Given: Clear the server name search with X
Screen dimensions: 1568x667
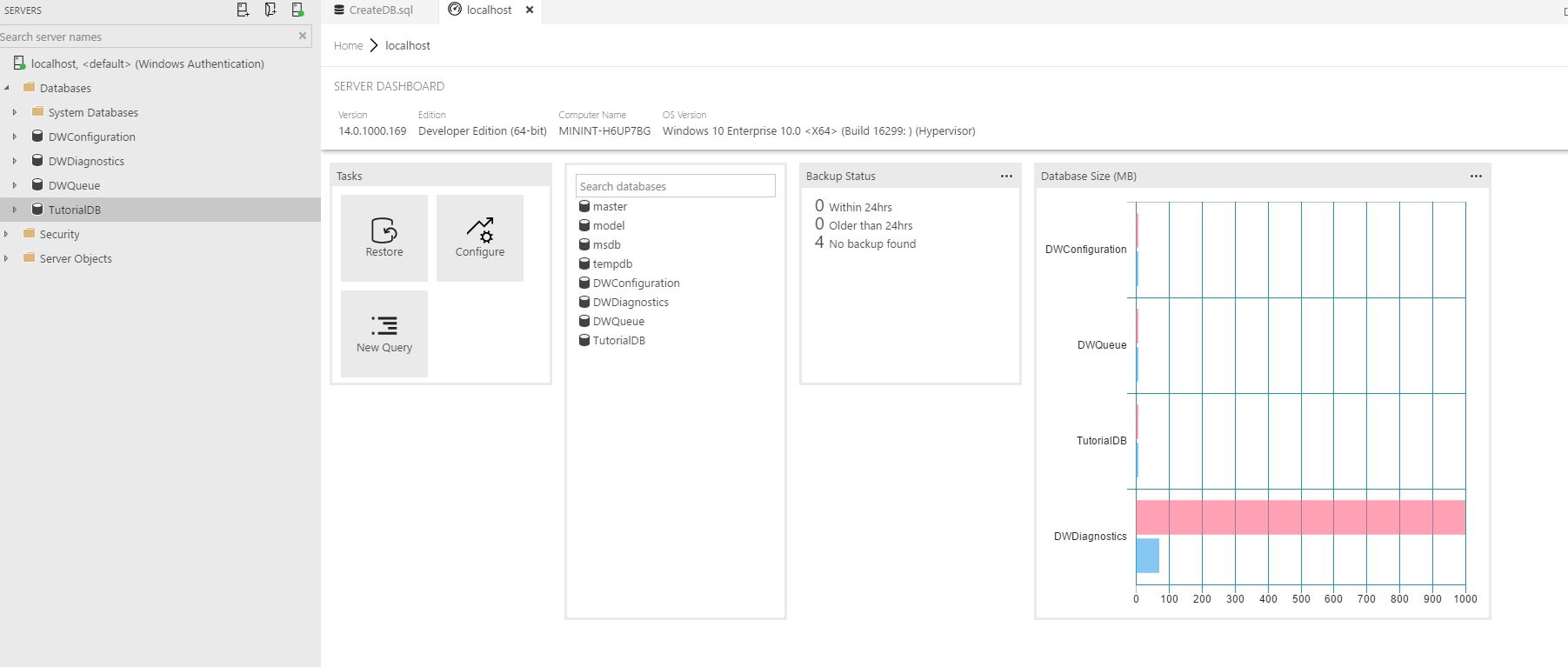Looking at the screenshot, I should tap(303, 36).
